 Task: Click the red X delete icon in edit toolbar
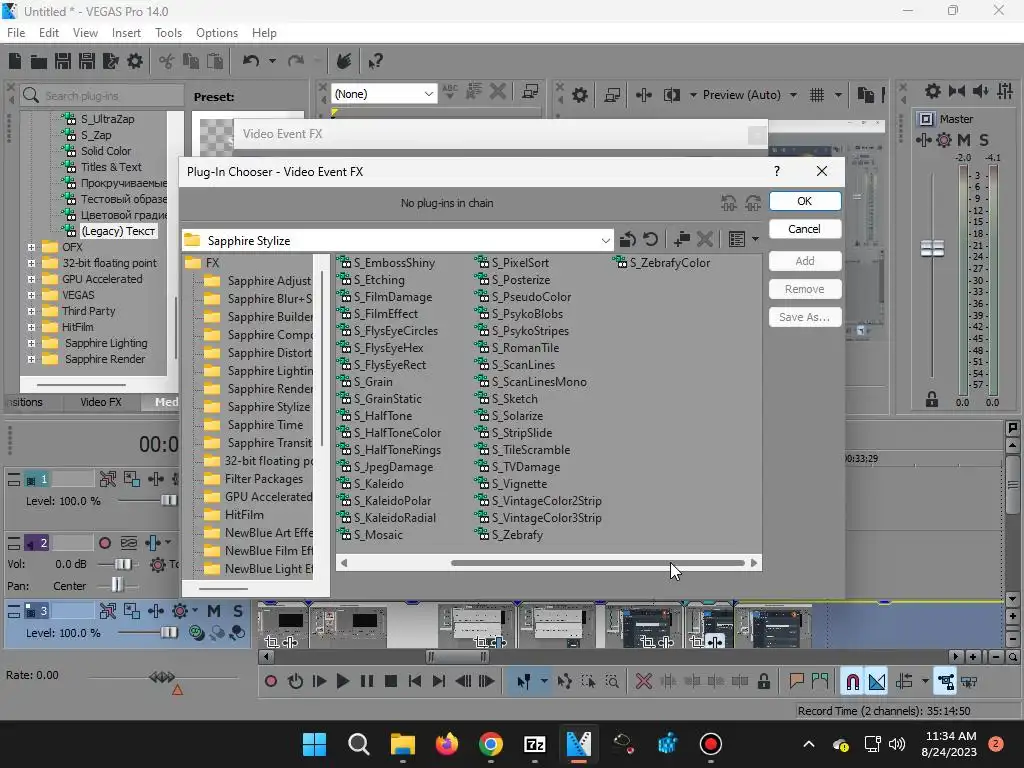coord(644,682)
